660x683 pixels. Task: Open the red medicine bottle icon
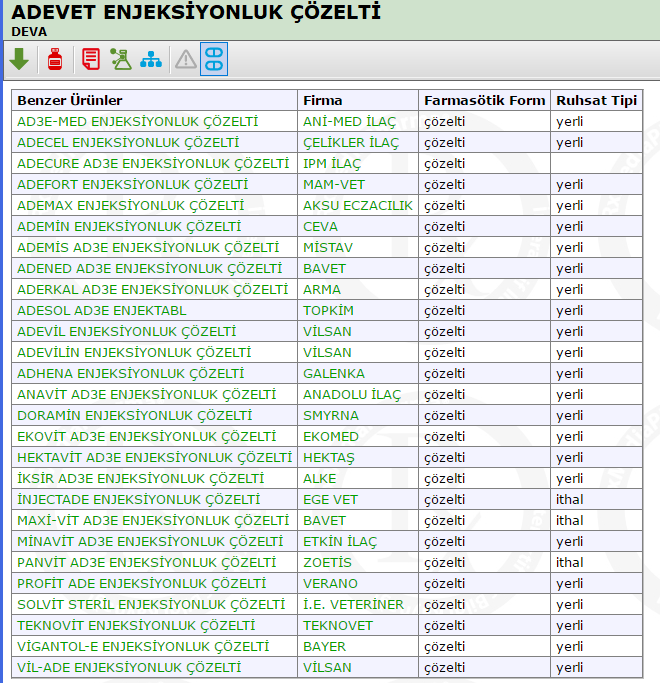pyautogui.click(x=55, y=60)
